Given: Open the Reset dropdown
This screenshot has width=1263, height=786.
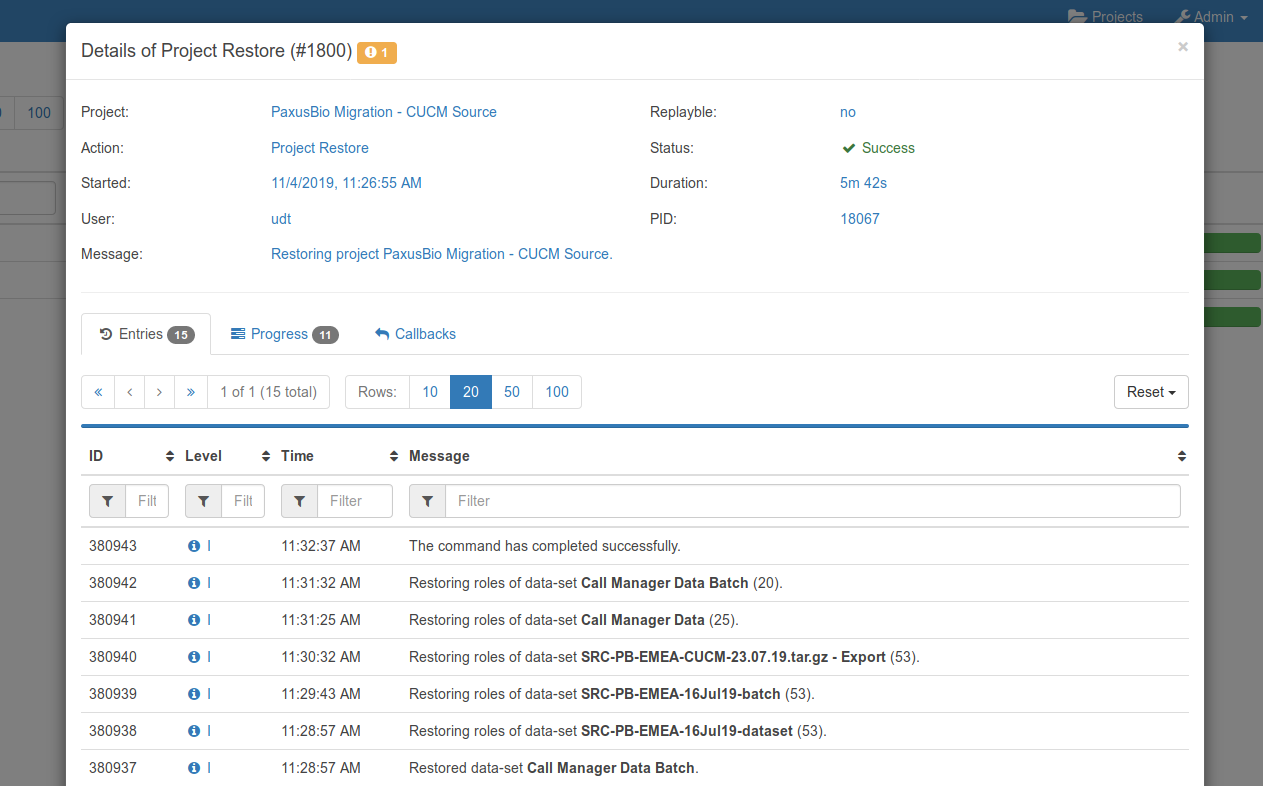Looking at the screenshot, I should [x=1150, y=391].
